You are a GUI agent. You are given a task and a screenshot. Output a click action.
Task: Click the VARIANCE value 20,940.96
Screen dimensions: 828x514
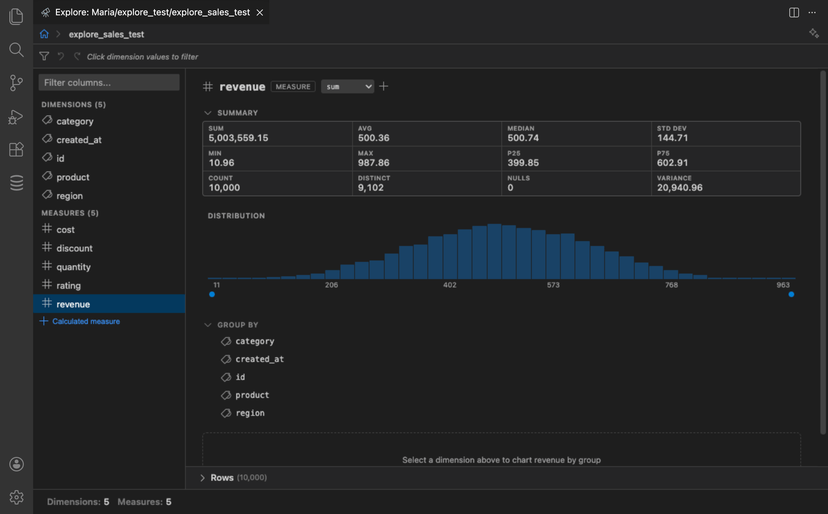point(680,188)
